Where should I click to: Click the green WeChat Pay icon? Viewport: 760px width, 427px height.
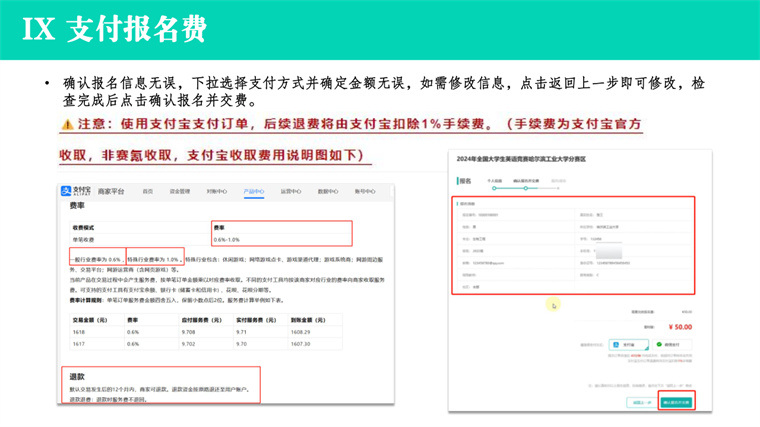(658, 345)
